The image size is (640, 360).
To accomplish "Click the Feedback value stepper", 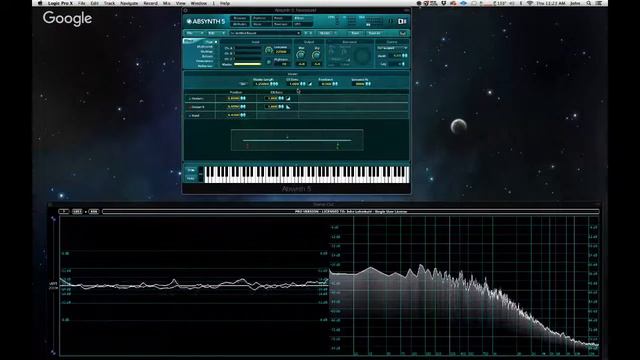I will coord(335,84).
